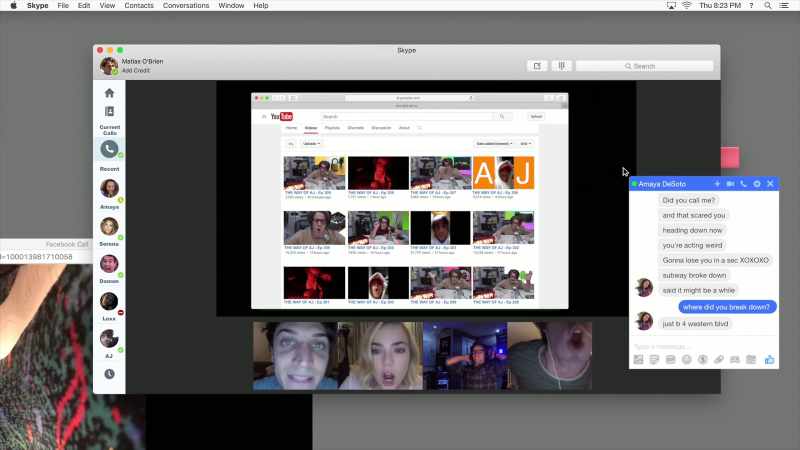Add people with plus icon in chat header
Image resolution: width=800 pixels, height=450 pixels.
point(717,184)
